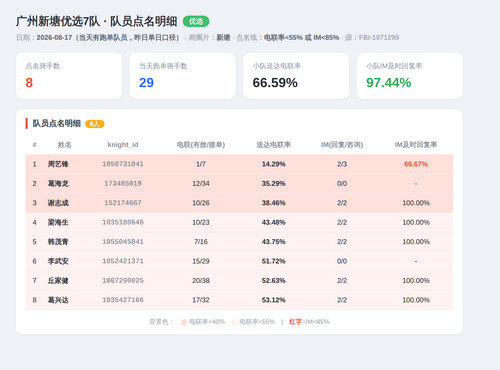Click the knight_id in 周艺锋's row
Screen dimensions: 500x370
pos(123,164)
